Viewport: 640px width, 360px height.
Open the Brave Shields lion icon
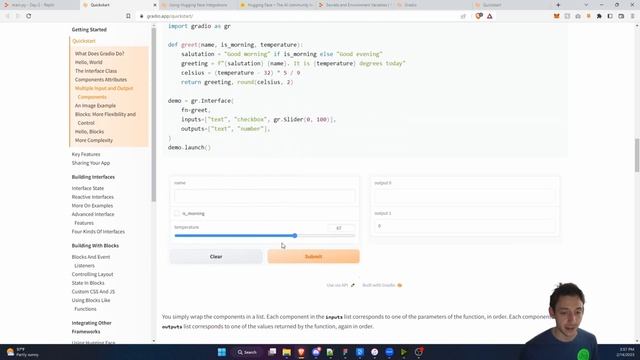pyautogui.click(x=479, y=16)
